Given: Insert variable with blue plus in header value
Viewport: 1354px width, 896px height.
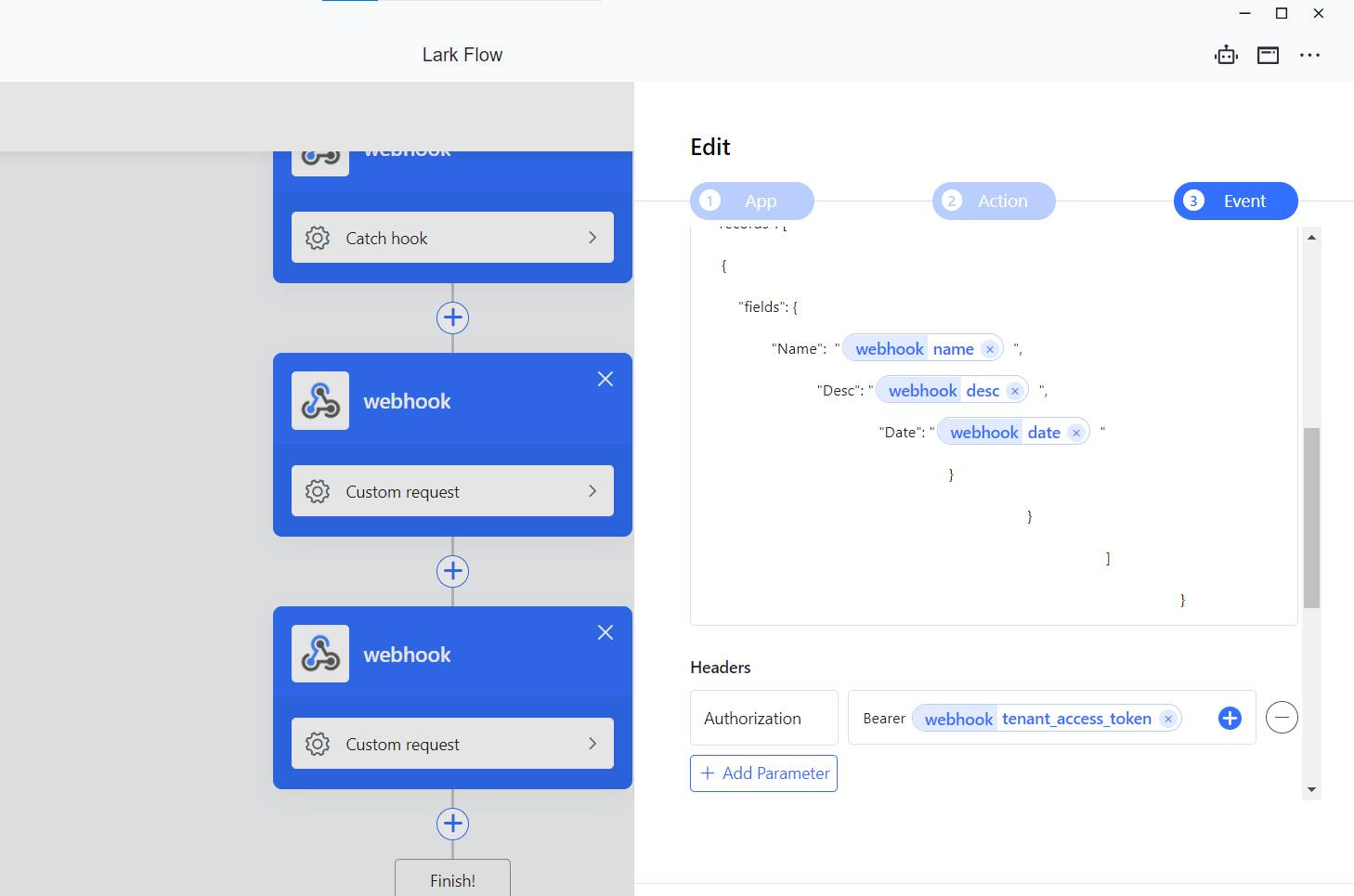Looking at the screenshot, I should point(1230,718).
